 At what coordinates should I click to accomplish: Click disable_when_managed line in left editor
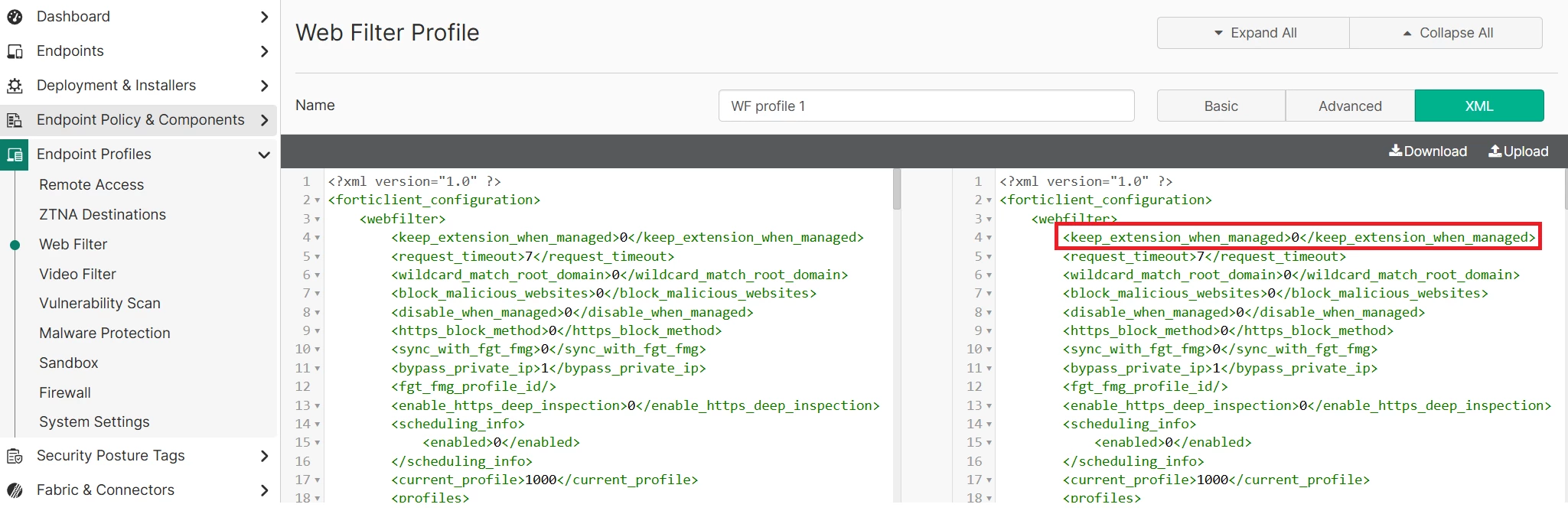click(572, 313)
